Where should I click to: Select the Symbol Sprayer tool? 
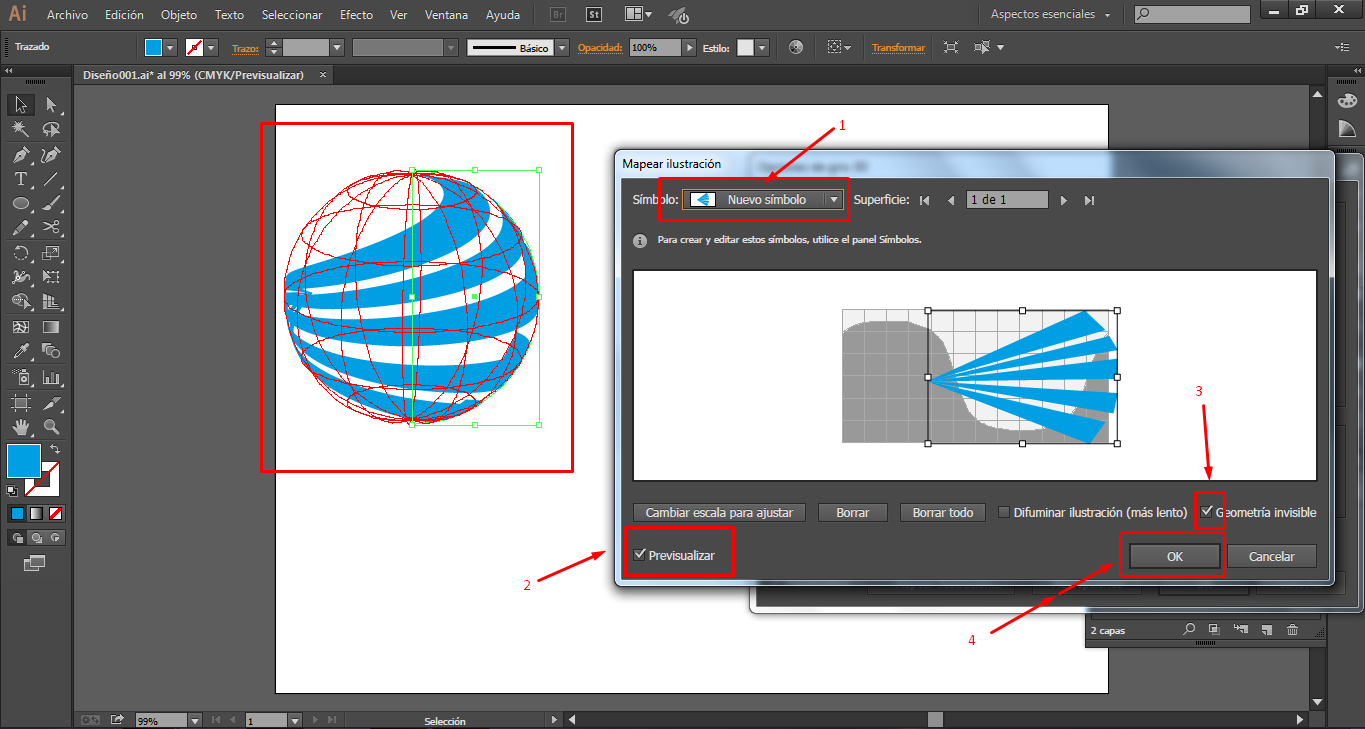coord(21,378)
